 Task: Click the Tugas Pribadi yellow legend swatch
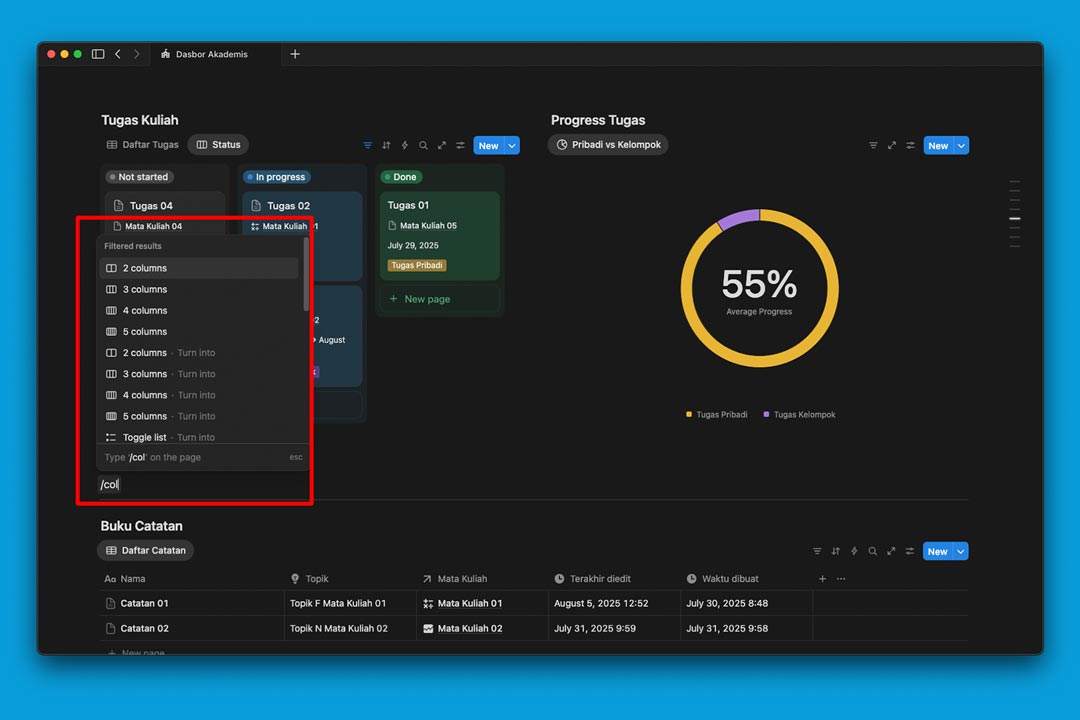click(689, 415)
